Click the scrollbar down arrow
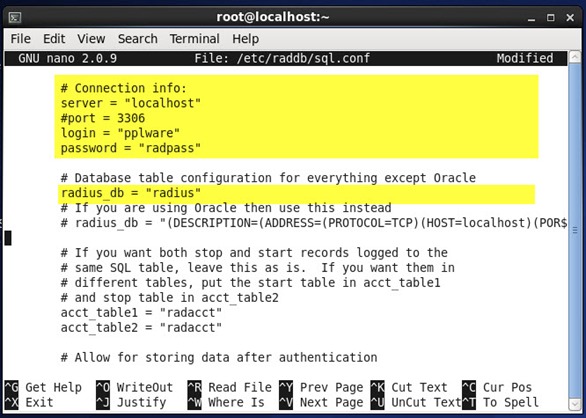The height and width of the screenshot is (418, 586). (x=574, y=404)
